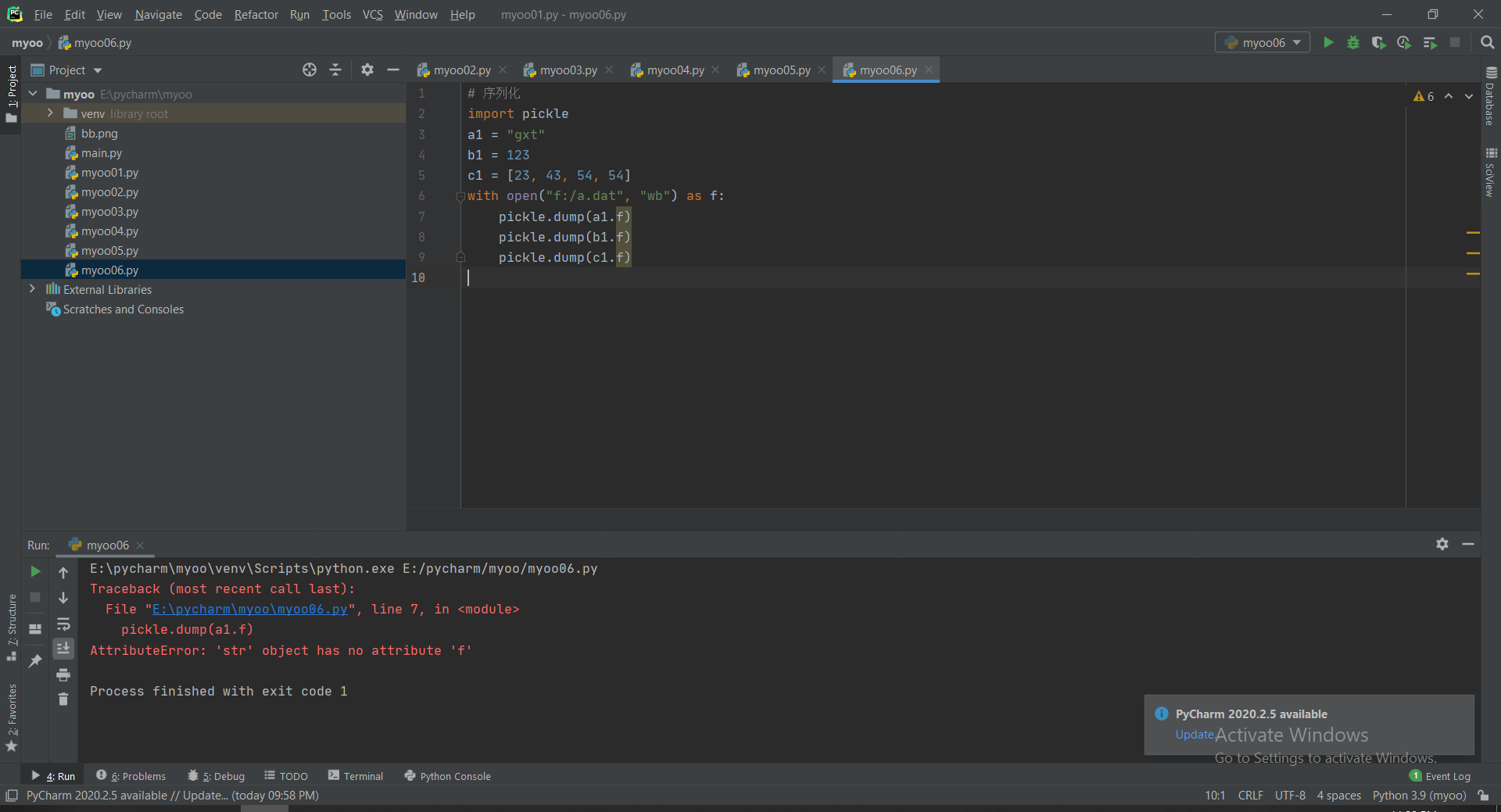Open the Navigate menu
The image size is (1501, 812).
[158, 14]
